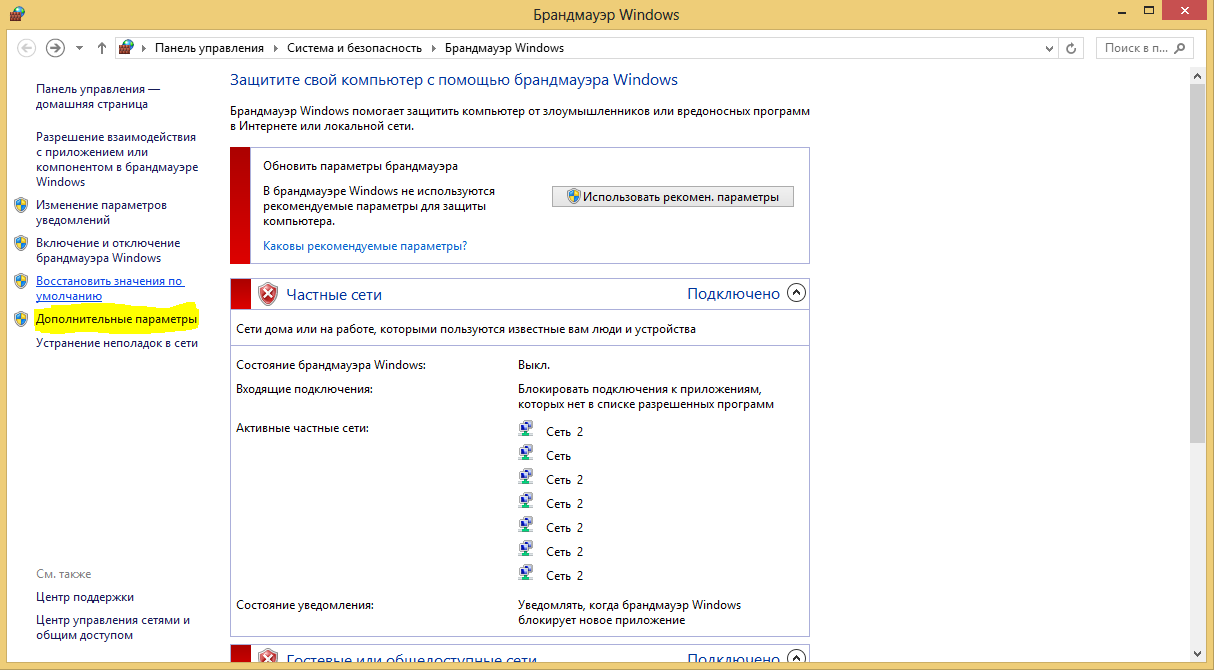Expand the Гостевые или общедоступные сети section
Viewport: 1214px width, 670px height.
(x=796, y=659)
